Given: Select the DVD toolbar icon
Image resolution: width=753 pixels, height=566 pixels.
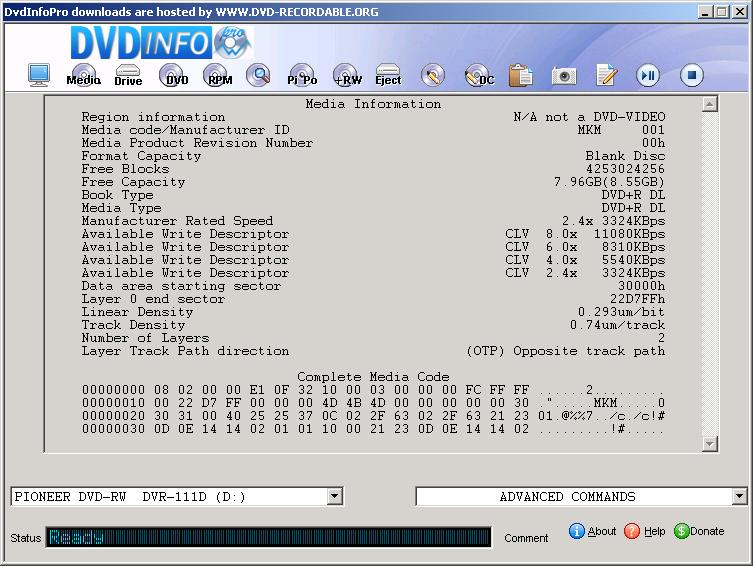Looking at the screenshot, I should coord(174,75).
